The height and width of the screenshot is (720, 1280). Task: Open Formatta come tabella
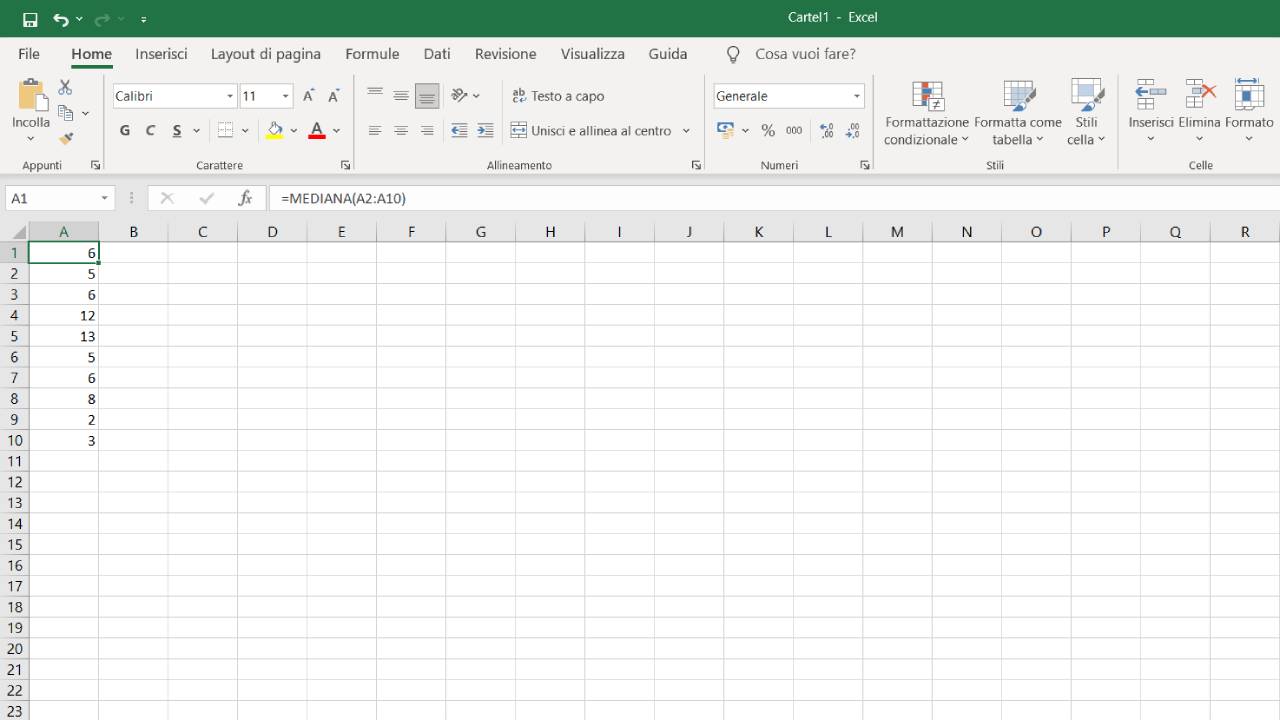coord(1018,113)
